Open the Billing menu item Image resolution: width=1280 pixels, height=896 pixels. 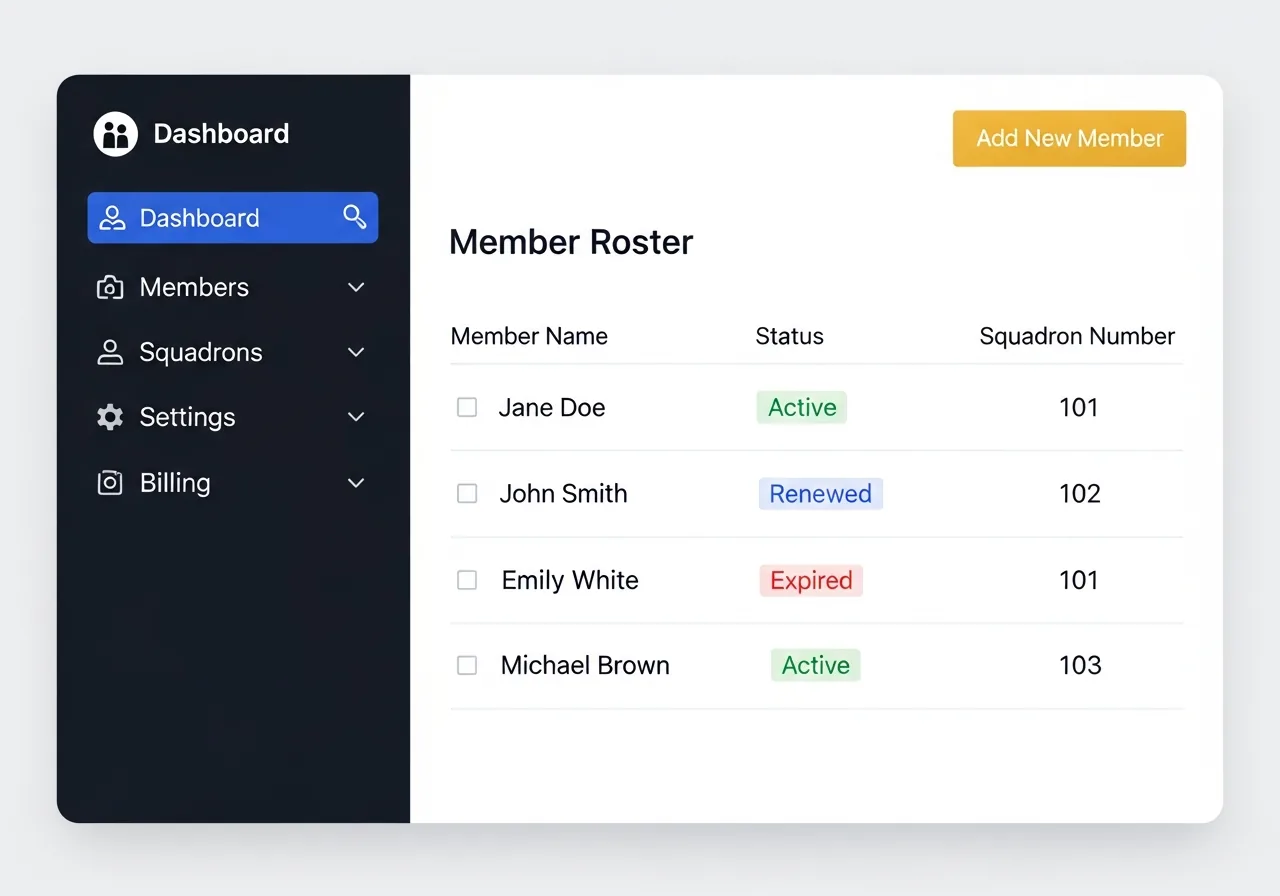click(233, 483)
